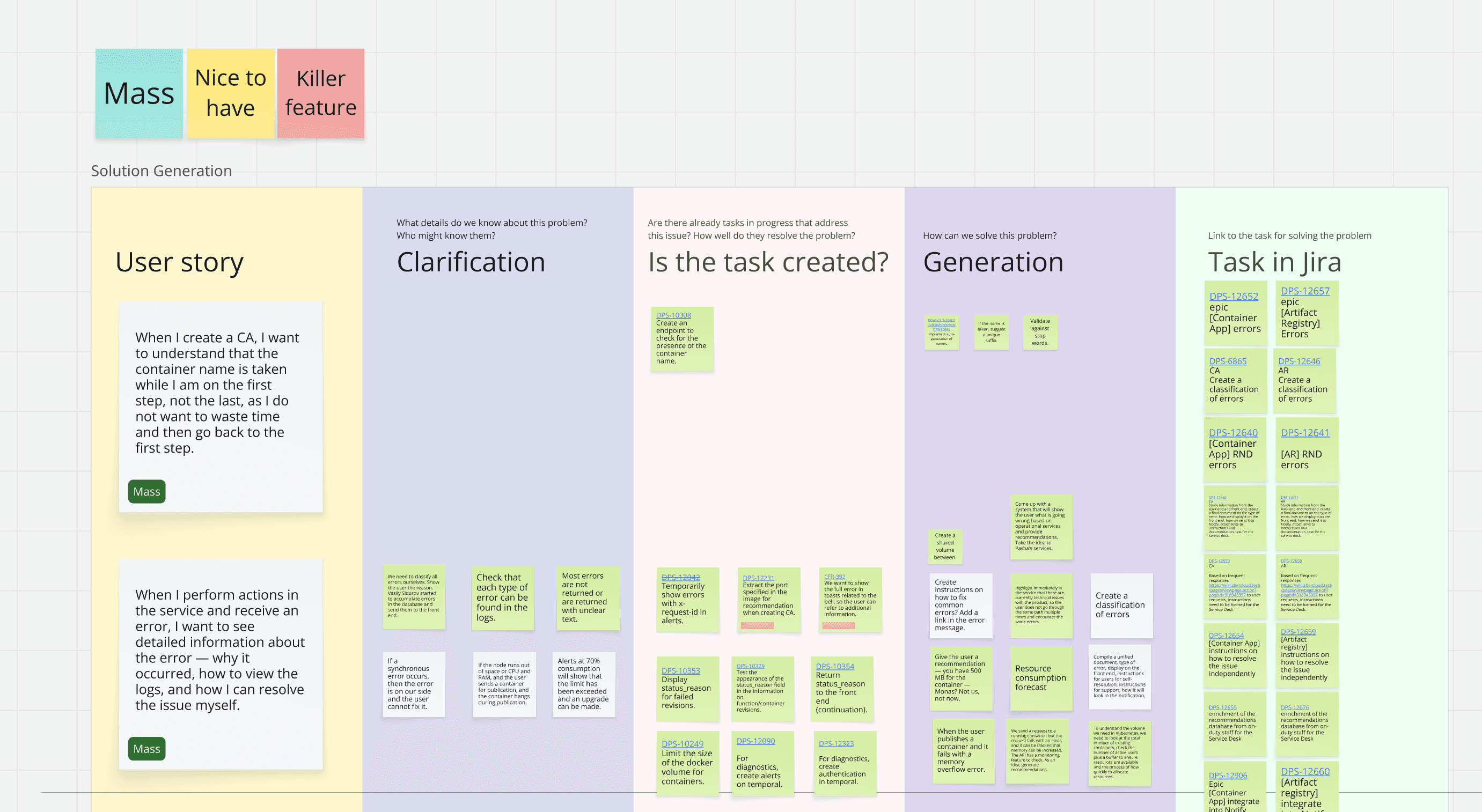Select the teal Mass sticky note
1482x812 pixels.
[x=138, y=94]
